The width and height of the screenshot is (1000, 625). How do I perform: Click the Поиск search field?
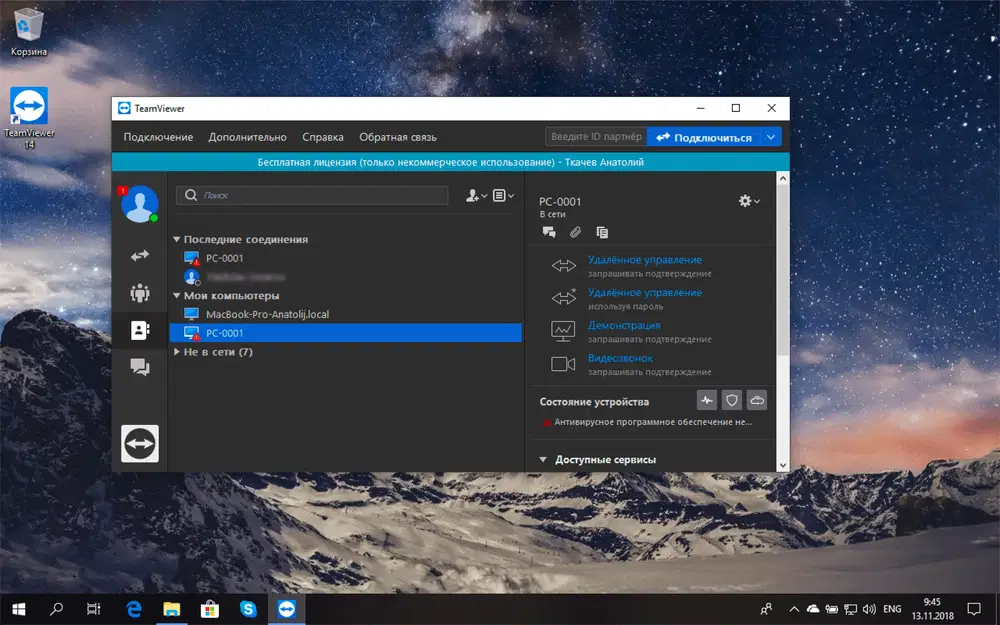tap(312, 195)
